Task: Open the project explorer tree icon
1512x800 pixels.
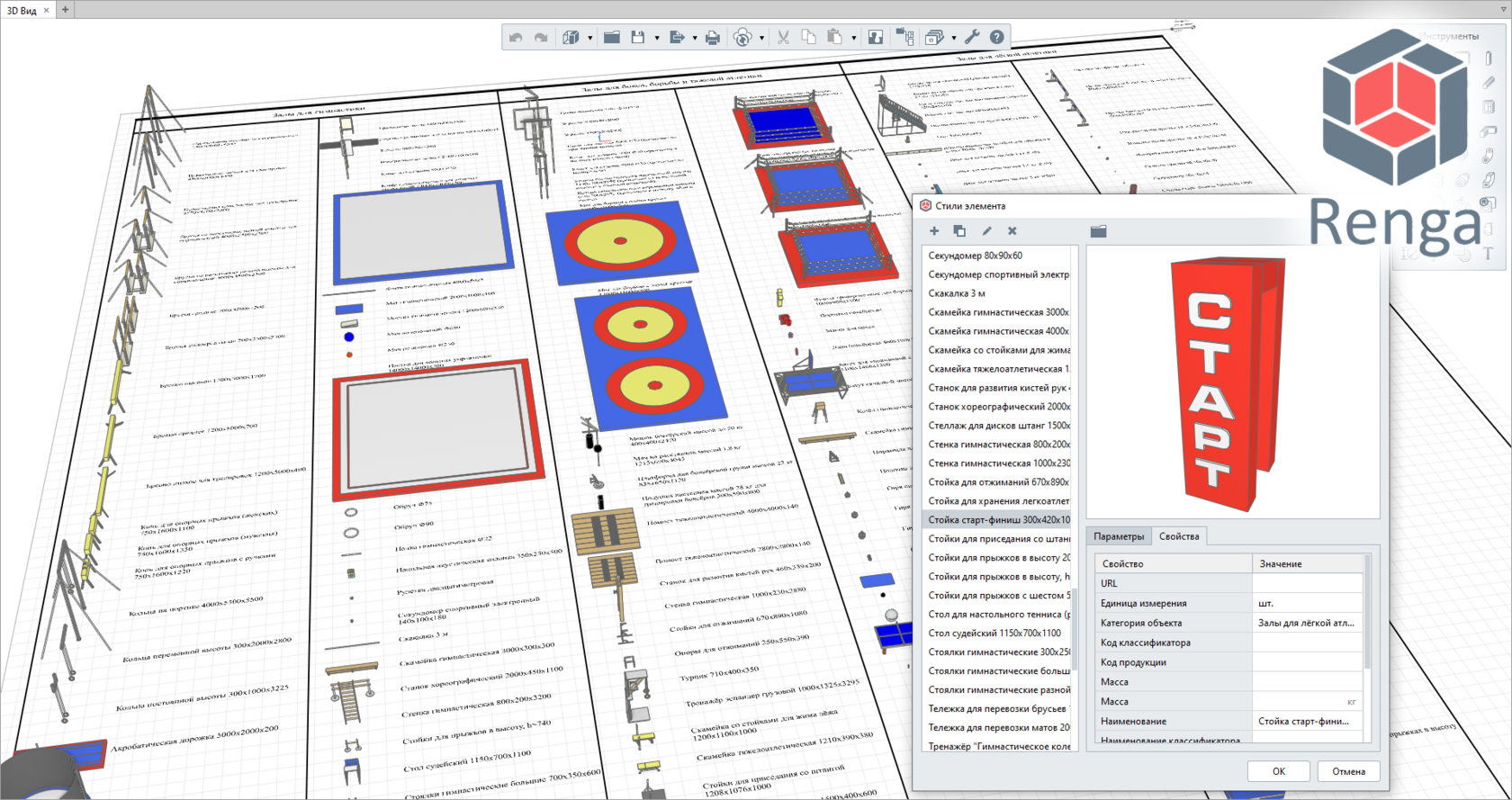Action: [904, 37]
